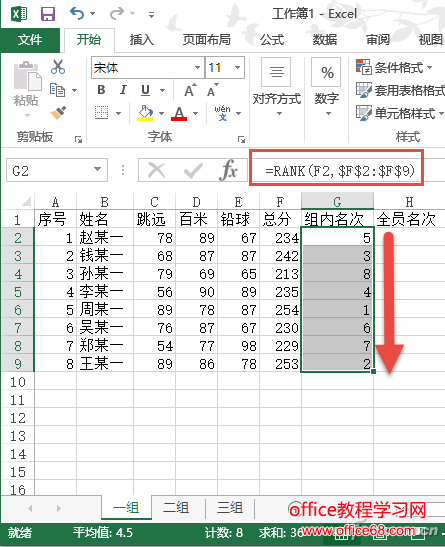Switch to the 页面布局 ribbon tab

pos(207,39)
